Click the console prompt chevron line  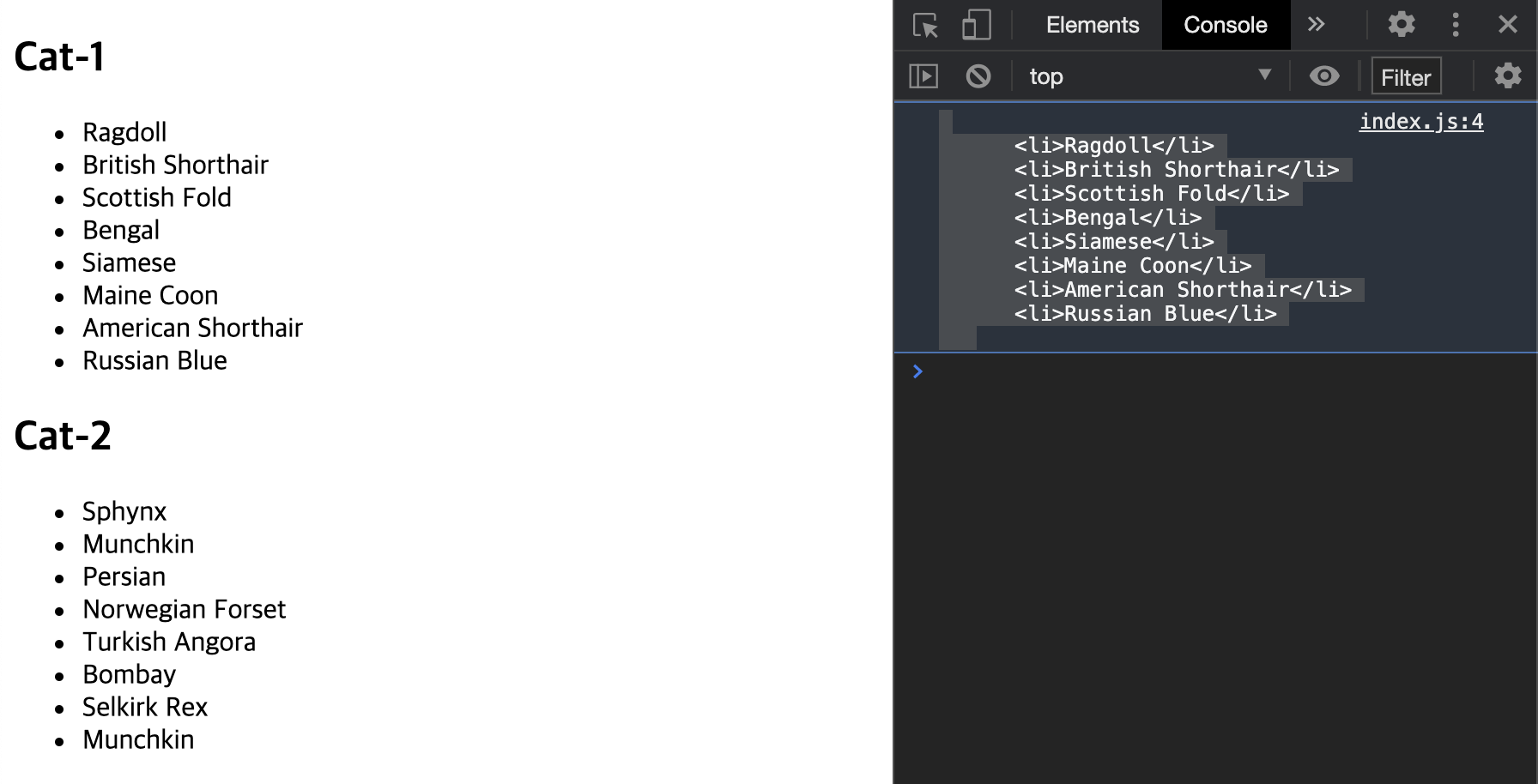[1215, 371]
